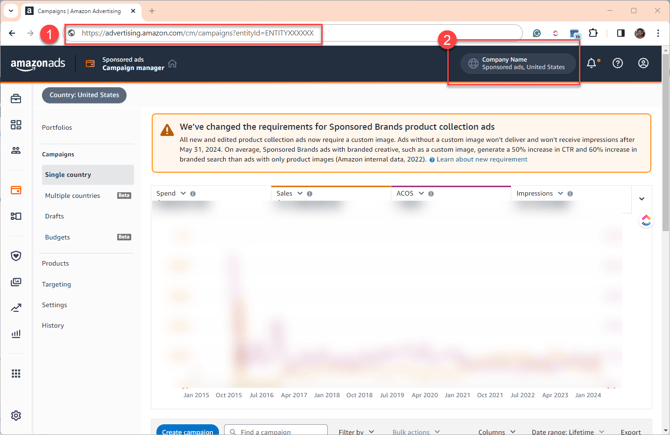Screen dimensions: 670x435
Task: Select Multiple countries in Campaigns menu
Action: (x=72, y=196)
